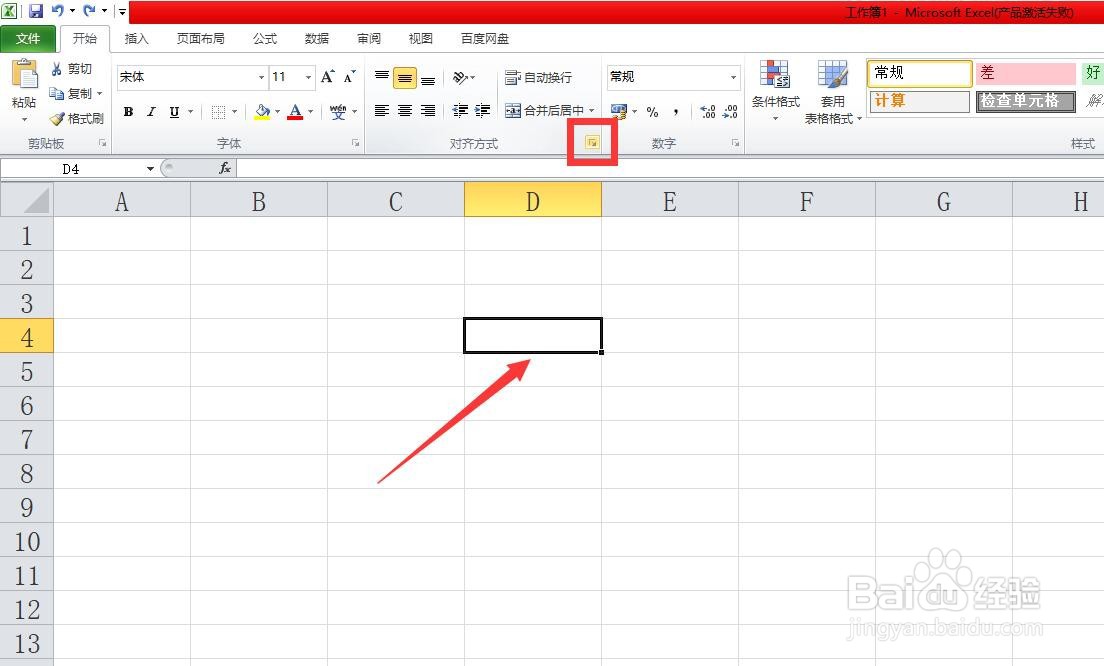Switch to 视图 View tab

click(x=420, y=39)
